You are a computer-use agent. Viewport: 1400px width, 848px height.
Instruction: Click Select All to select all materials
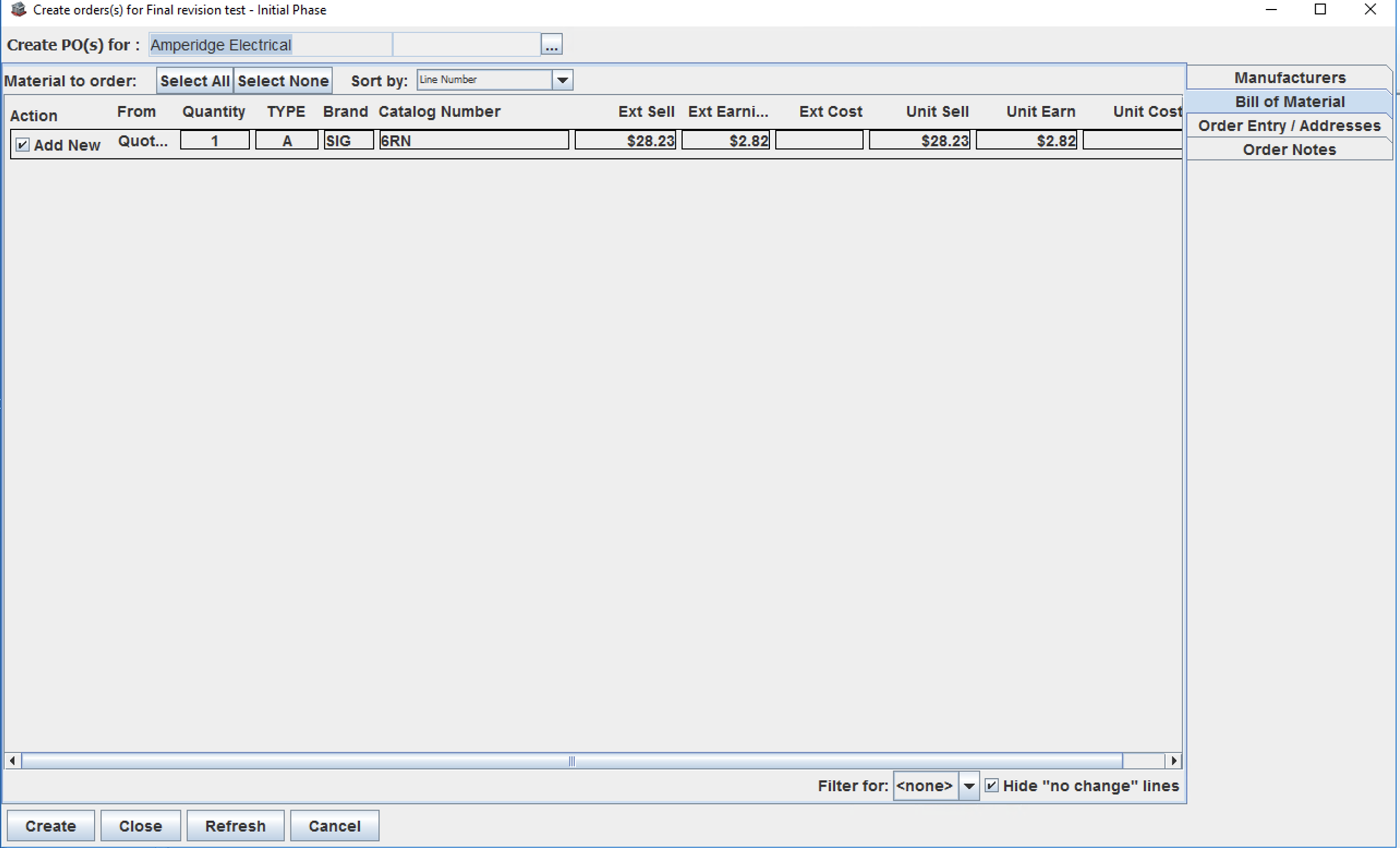coord(195,80)
